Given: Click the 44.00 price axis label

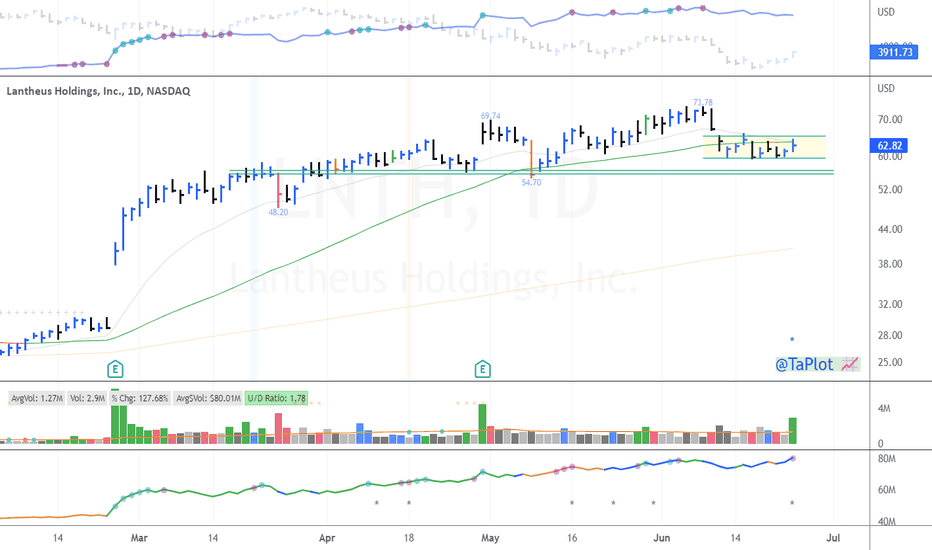Looking at the screenshot, I should click(x=890, y=229).
